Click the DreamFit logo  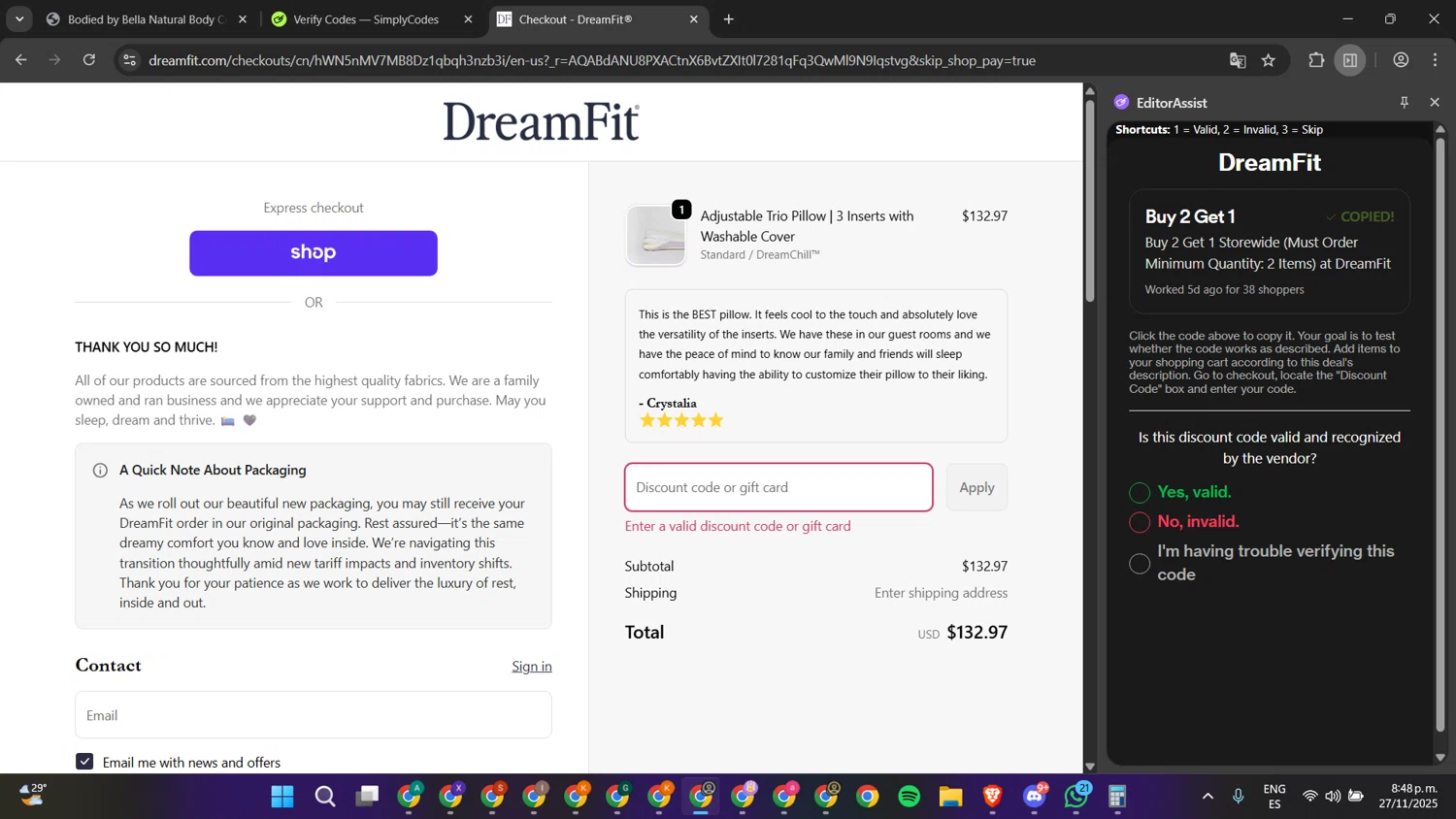542,122
